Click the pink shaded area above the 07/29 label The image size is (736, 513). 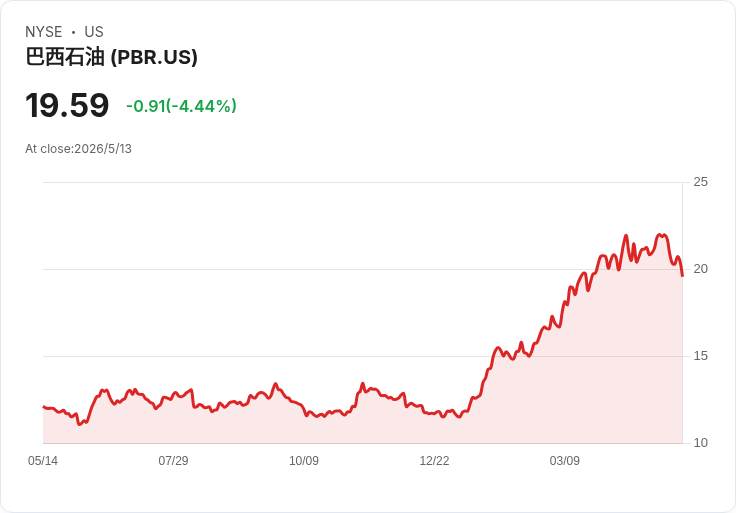(173, 420)
